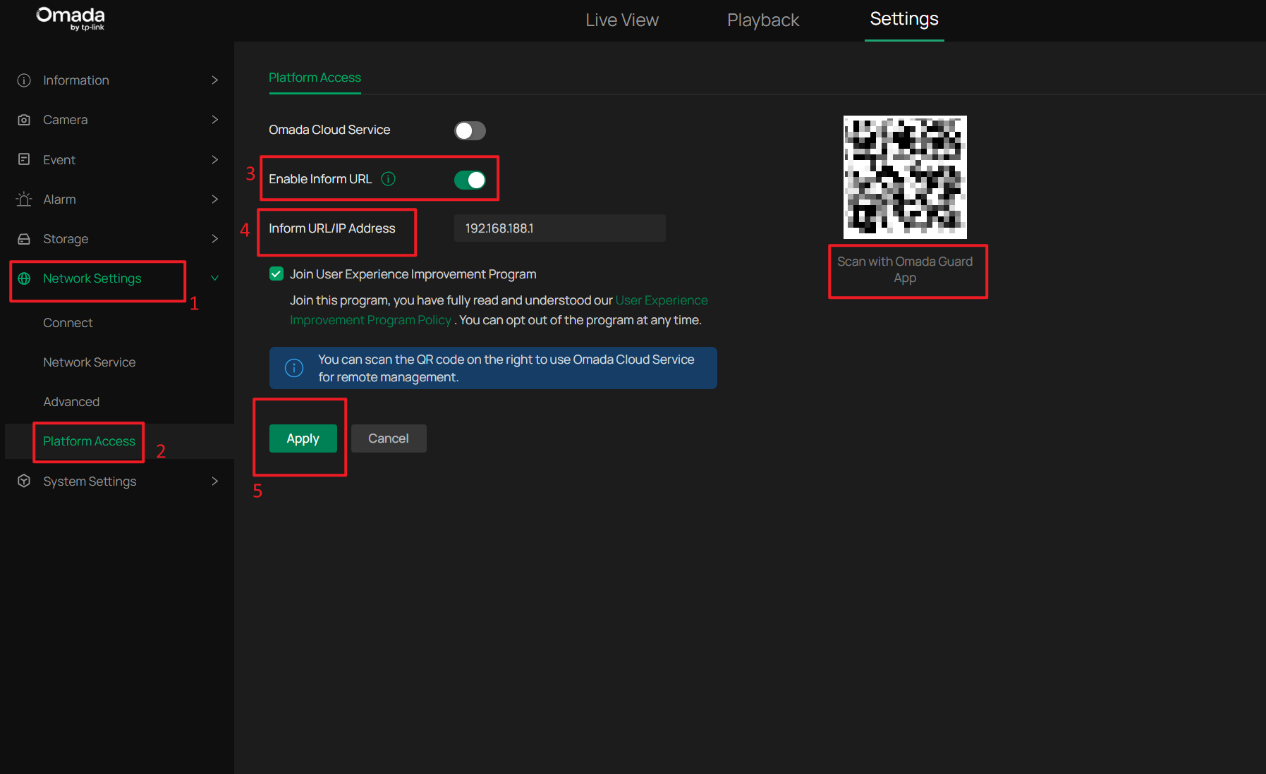The height and width of the screenshot is (774, 1266).
Task: Click info icon in blue notice banner
Action: pos(294,368)
